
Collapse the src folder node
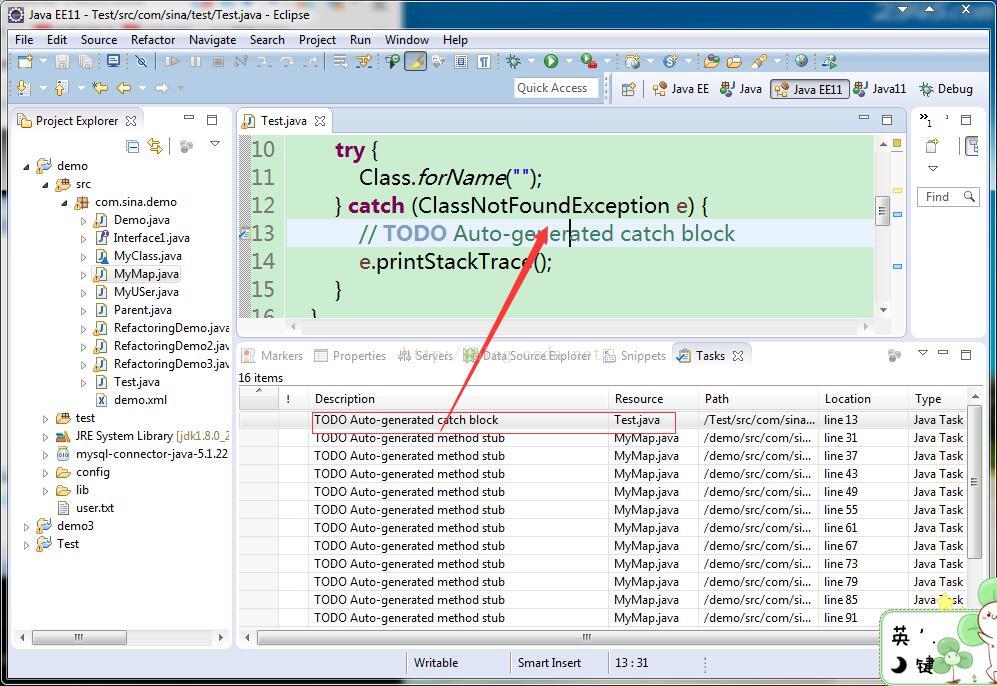(45, 185)
